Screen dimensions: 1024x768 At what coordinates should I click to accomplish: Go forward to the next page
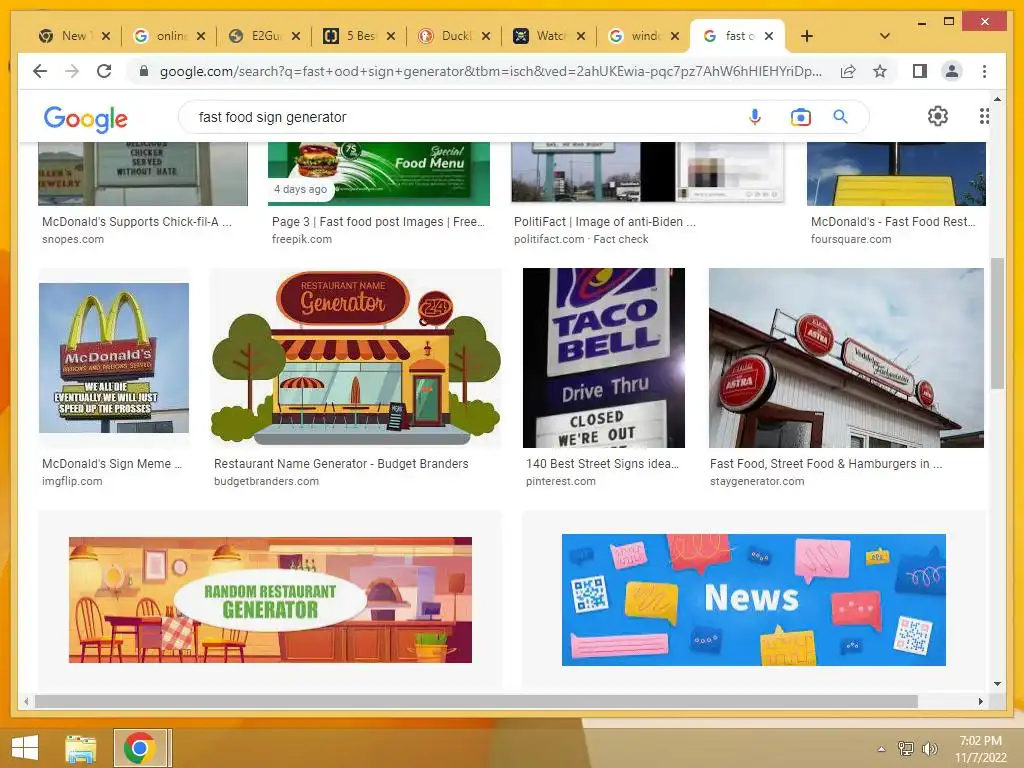point(72,71)
